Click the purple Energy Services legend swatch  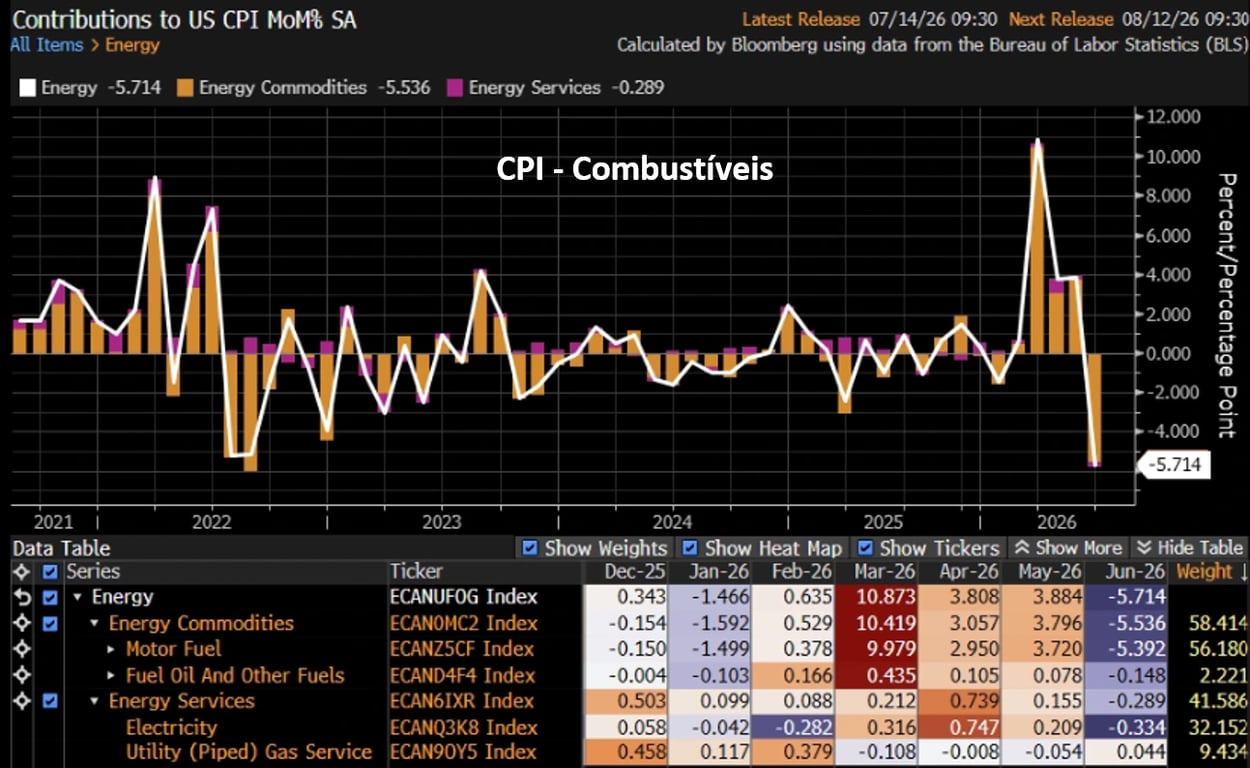[455, 88]
